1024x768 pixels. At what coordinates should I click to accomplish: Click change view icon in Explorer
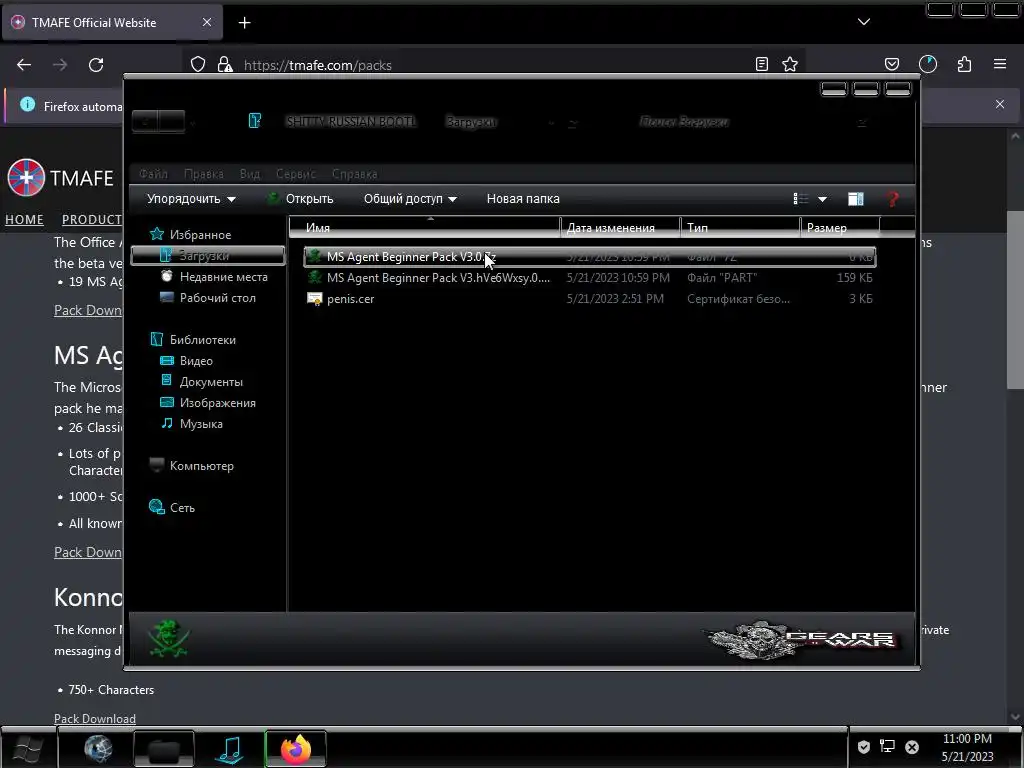point(801,199)
